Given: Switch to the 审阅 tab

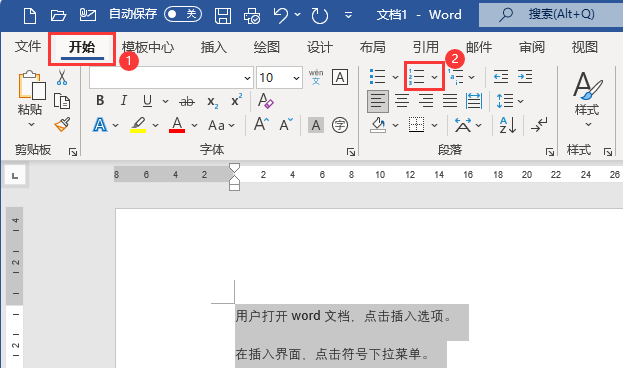Looking at the screenshot, I should click(x=532, y=47).
